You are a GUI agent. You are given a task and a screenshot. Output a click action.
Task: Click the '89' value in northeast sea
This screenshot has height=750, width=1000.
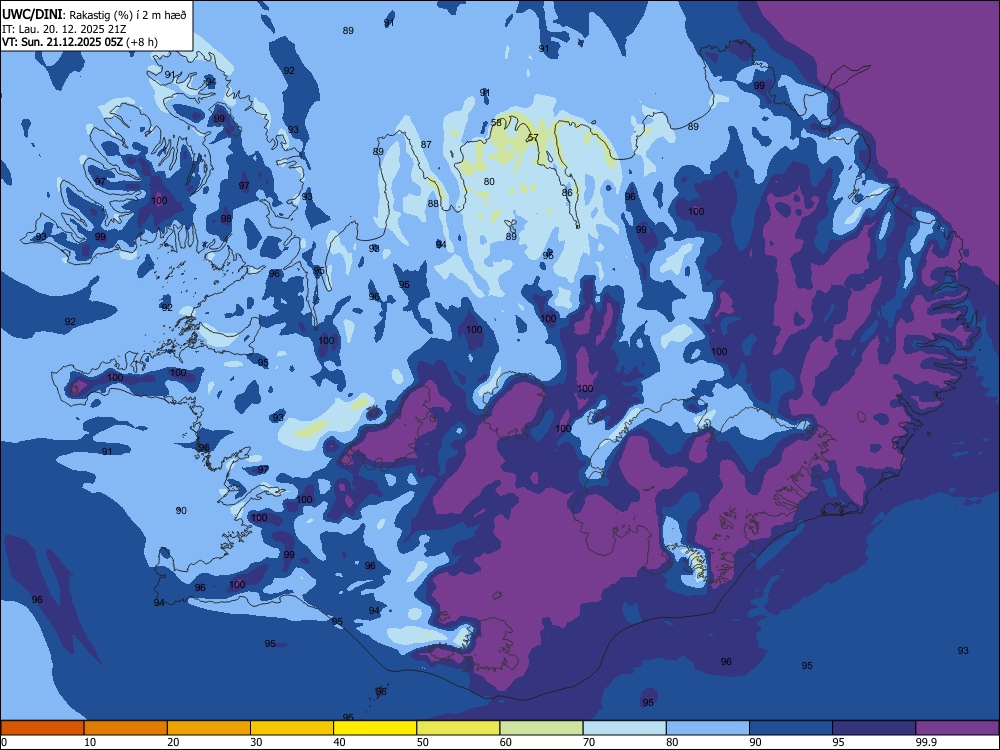[x=693, y=126]
